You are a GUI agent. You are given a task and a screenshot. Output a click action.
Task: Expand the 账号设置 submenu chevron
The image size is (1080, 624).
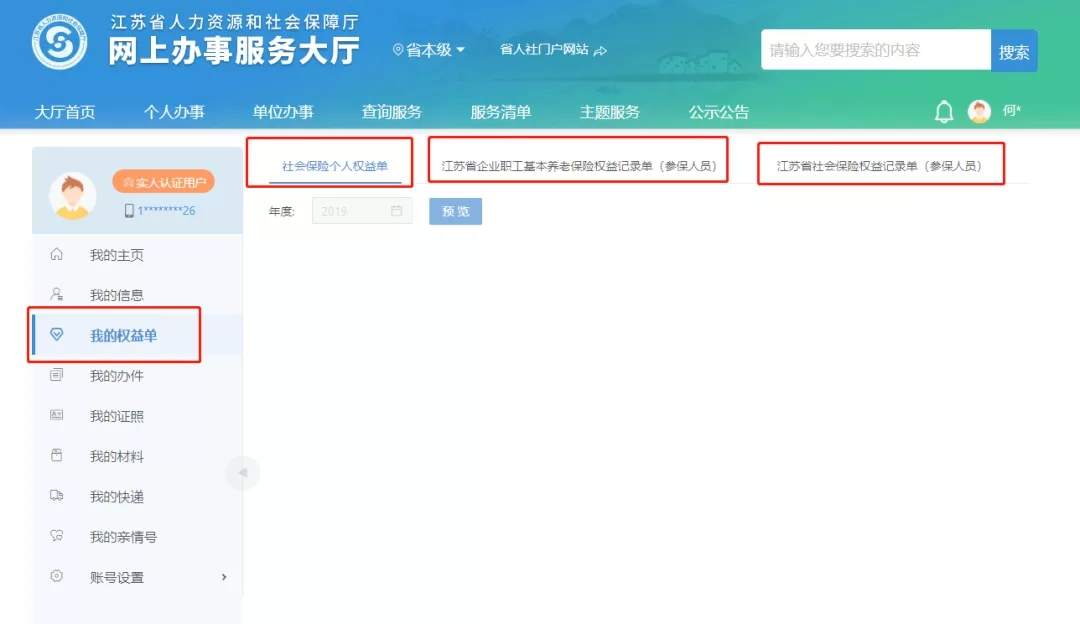click(x=224, y=577)
